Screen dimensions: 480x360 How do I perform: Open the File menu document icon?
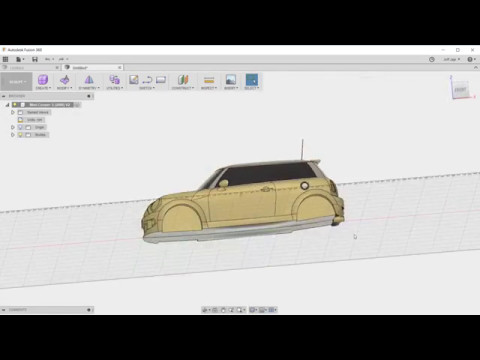pos(20,59)
